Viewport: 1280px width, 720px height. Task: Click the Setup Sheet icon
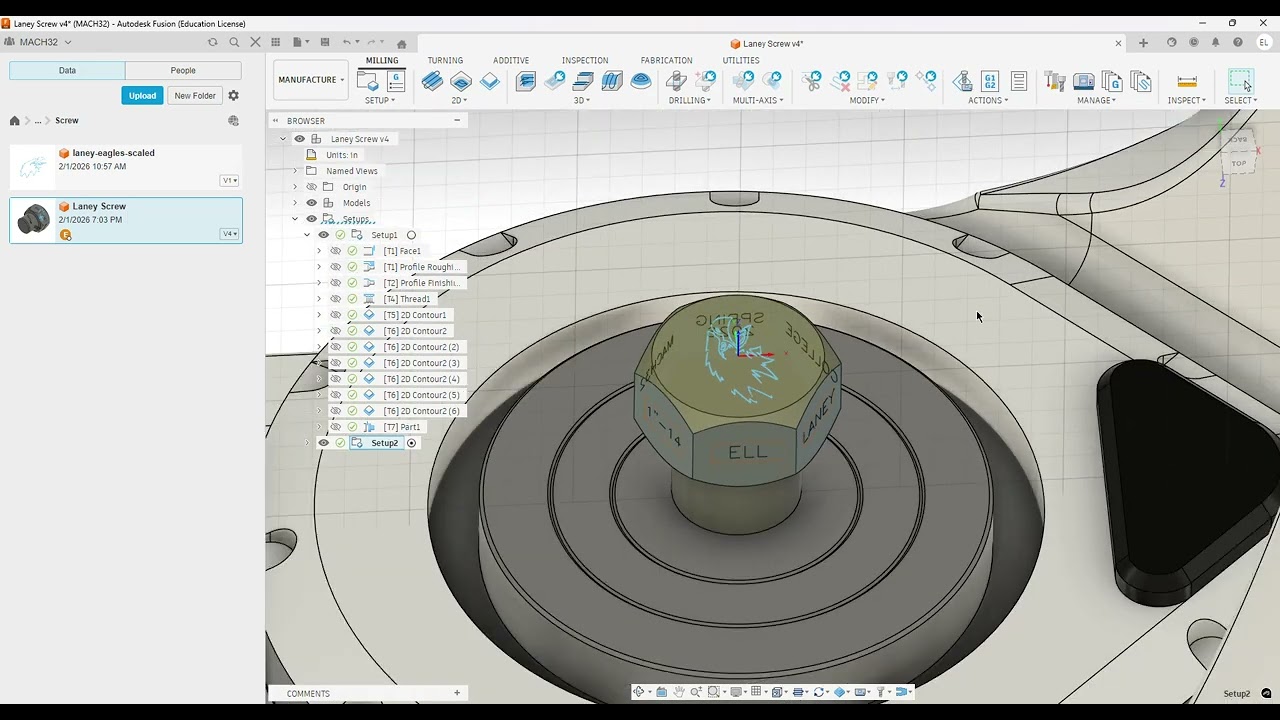click(1019, 81)
